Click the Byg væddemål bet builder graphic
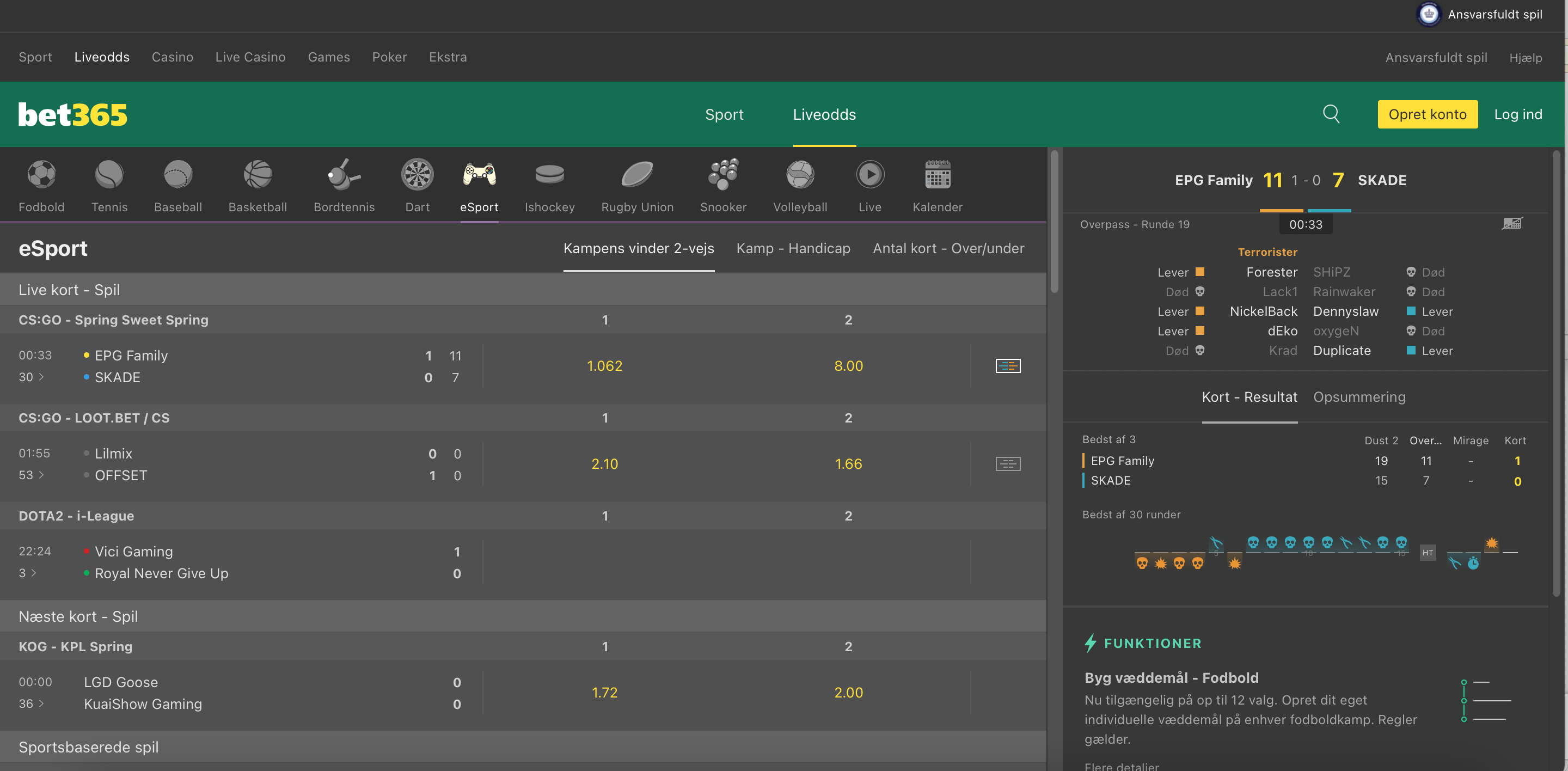1568x771 pixels. tap(1486, 700)
